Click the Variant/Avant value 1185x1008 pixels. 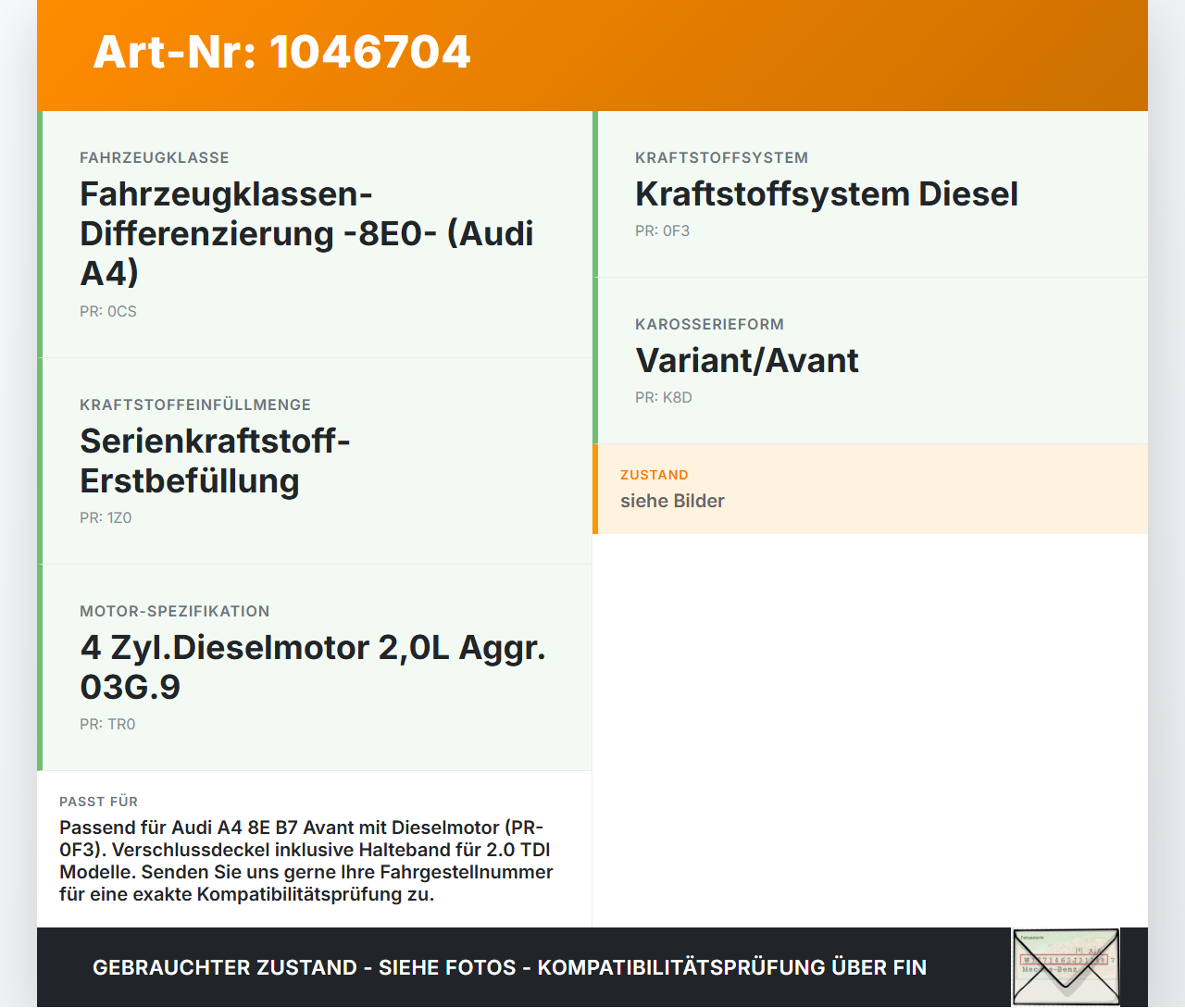tap(747, 361)
